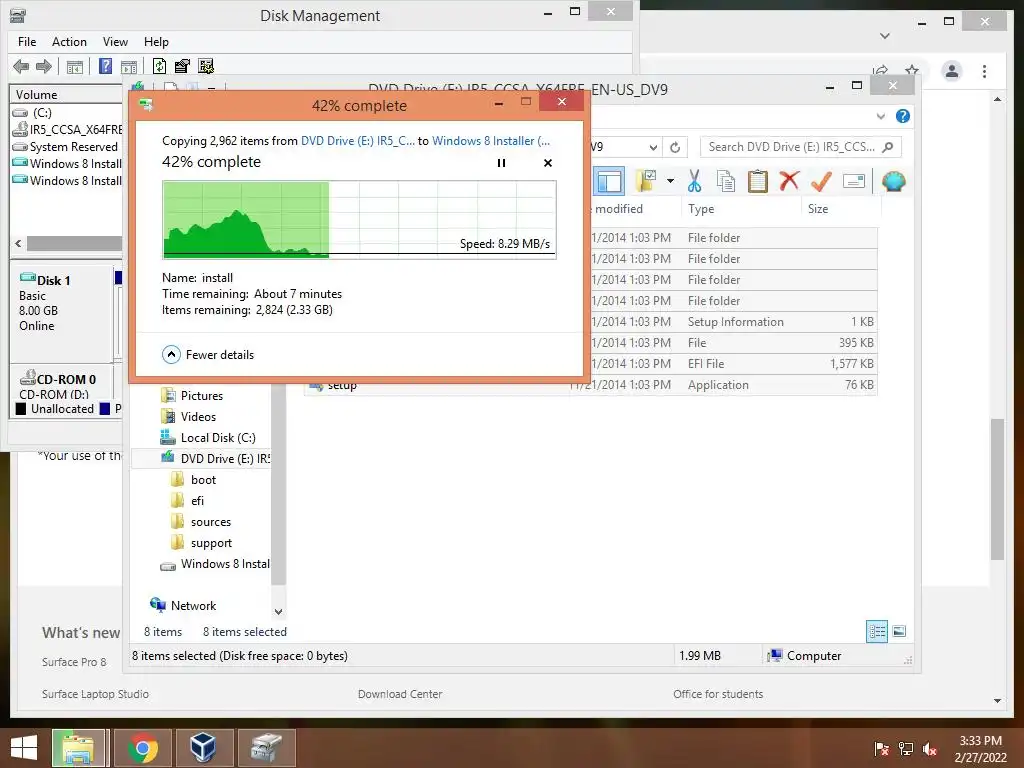Open Videos in the navigation pane
This screenshot has height=768, width=1024.
(x=198, y=417)
